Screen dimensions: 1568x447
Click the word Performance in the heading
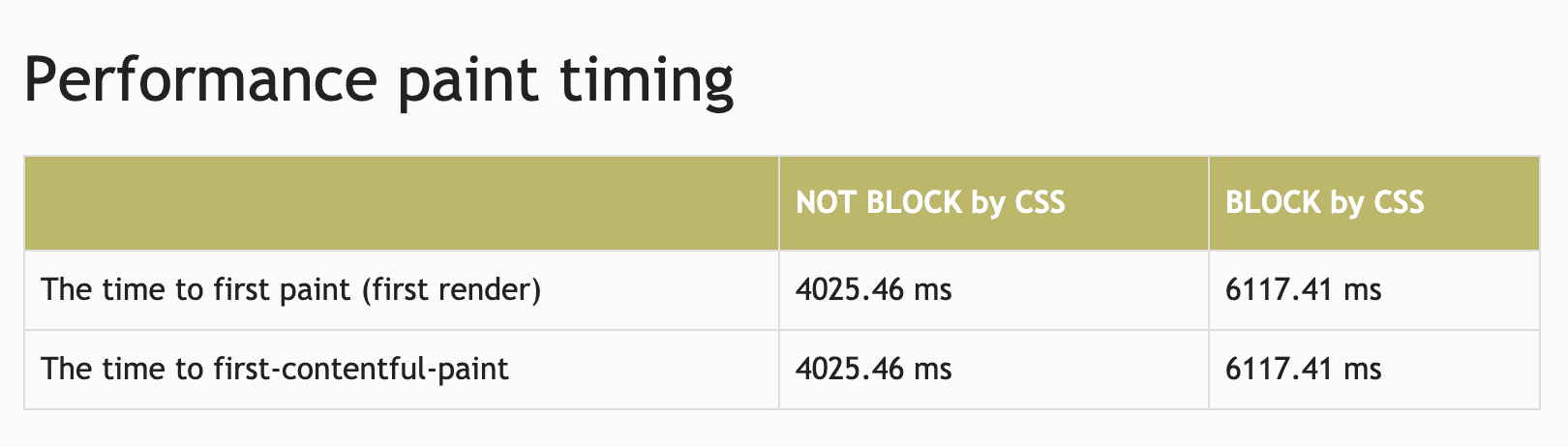199,80
